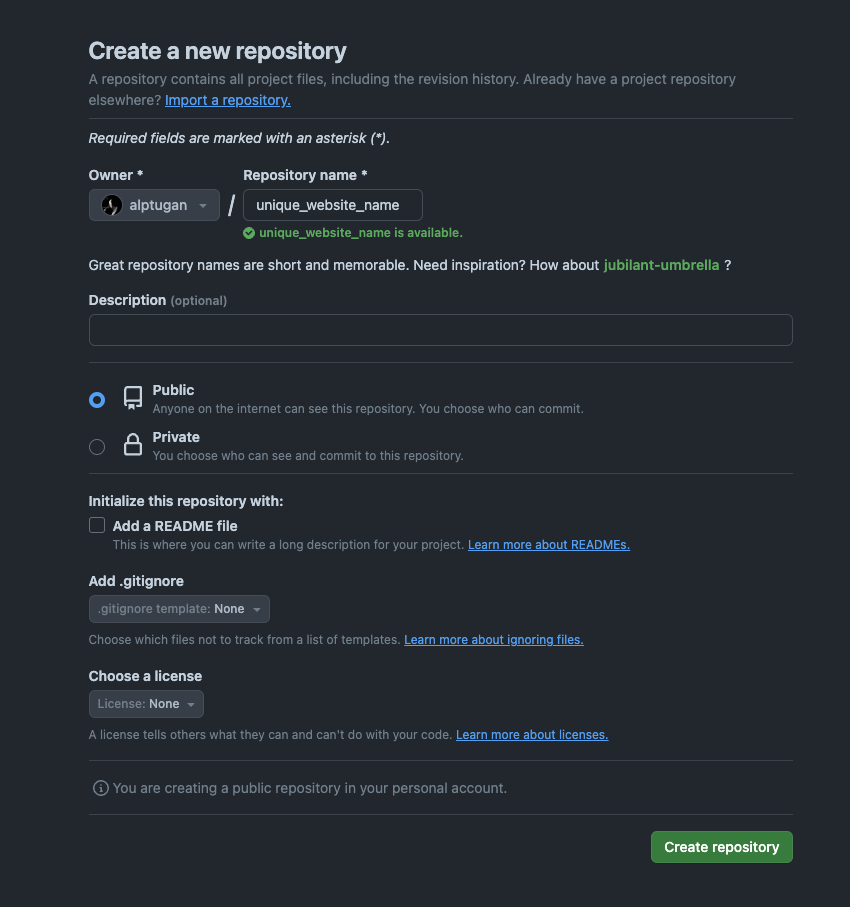Click the Owner dropdown caret arrow
Image resolution: width=850 pixels, height=907 pixels.
click(x=203, y=205)
